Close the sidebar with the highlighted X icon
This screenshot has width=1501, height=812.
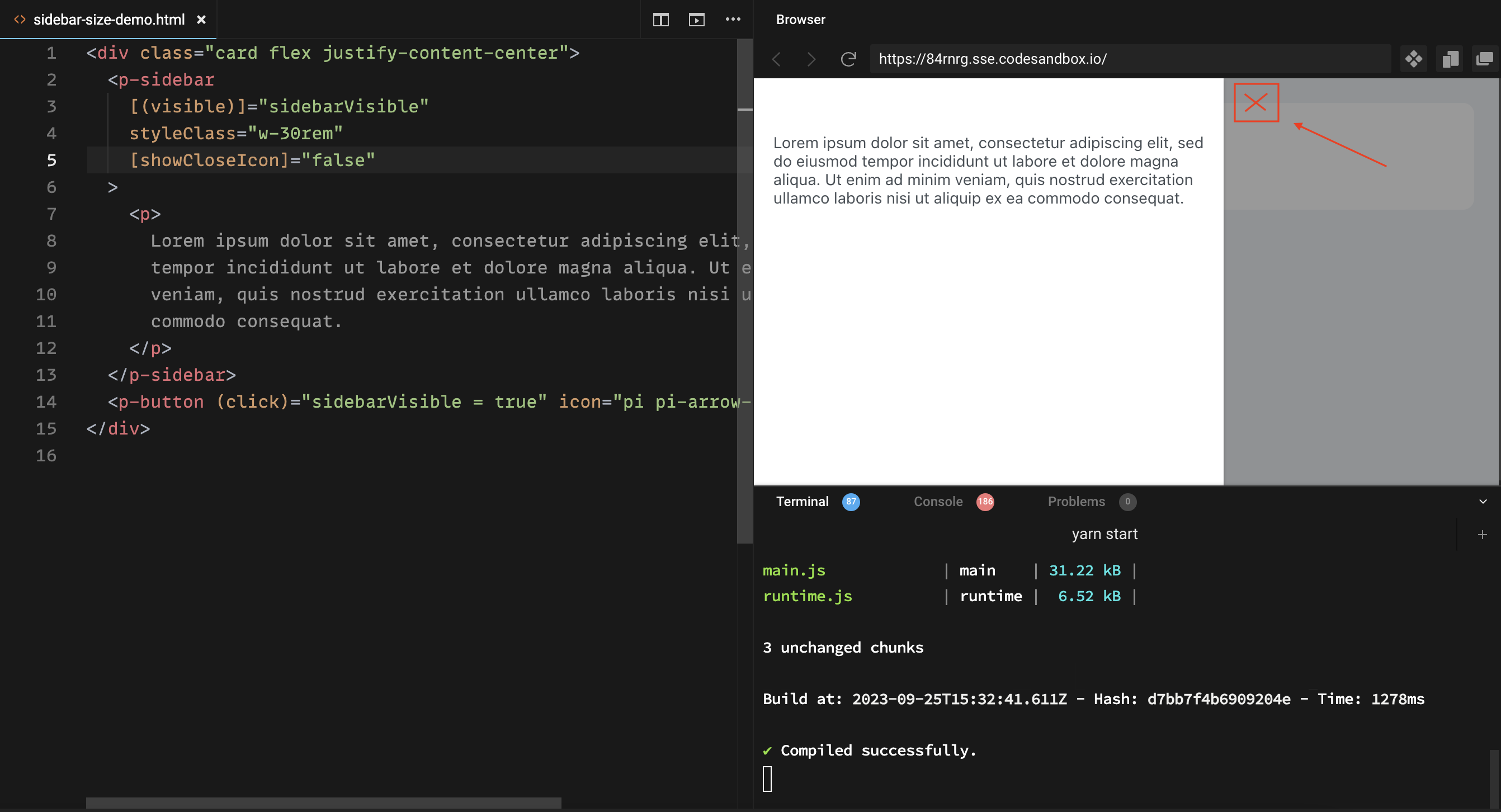click(1255, 103)
